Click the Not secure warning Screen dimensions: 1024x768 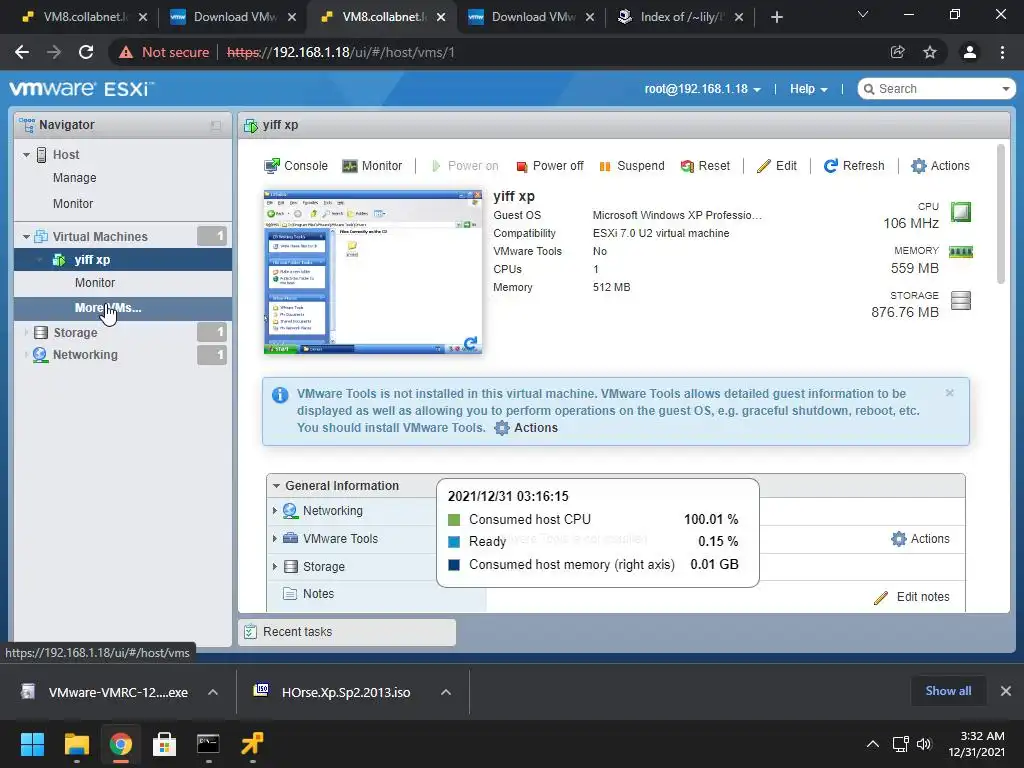tap(164, 52)
